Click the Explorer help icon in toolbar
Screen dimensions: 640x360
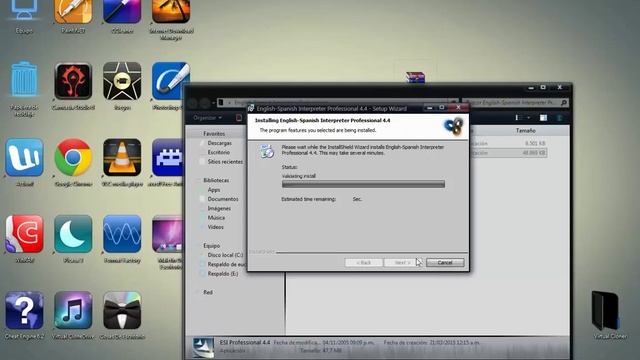(x=560, y=118)
